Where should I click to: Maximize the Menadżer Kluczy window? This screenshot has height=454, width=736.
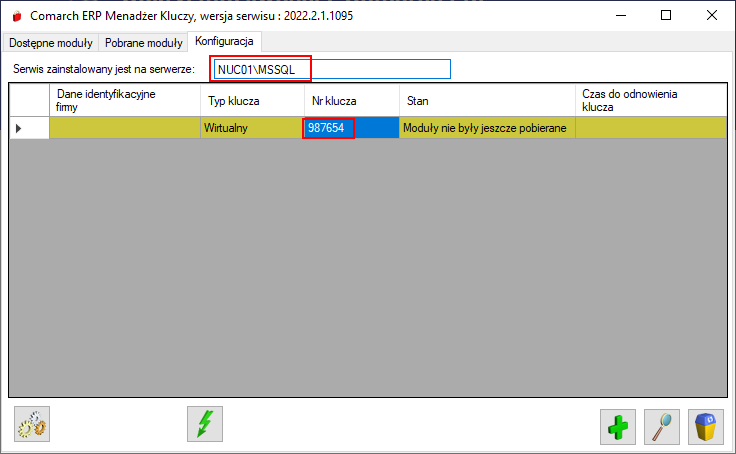point(666,15)
